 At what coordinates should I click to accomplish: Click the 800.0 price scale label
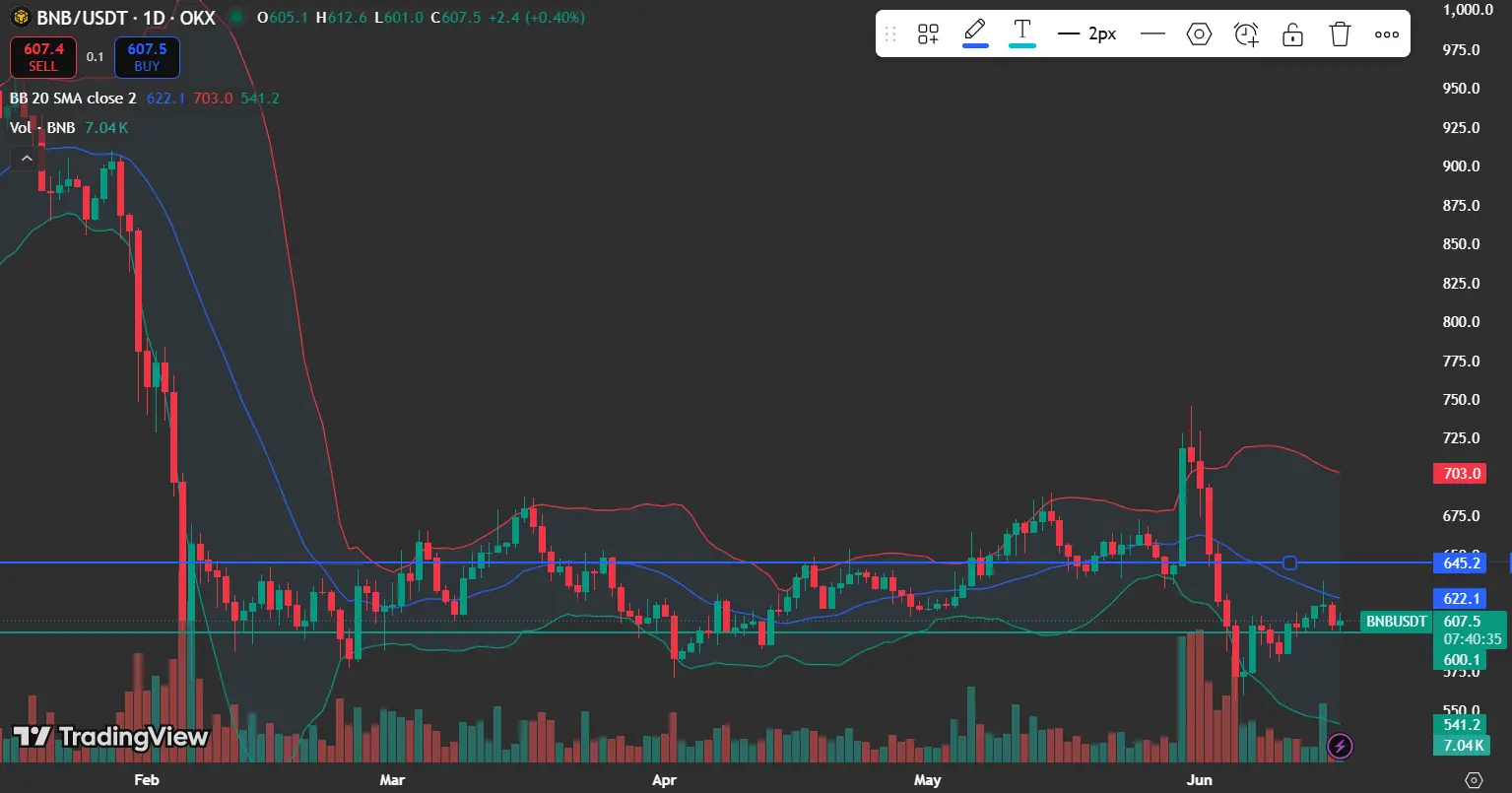pyautogui.click(x=1462, y=322)
